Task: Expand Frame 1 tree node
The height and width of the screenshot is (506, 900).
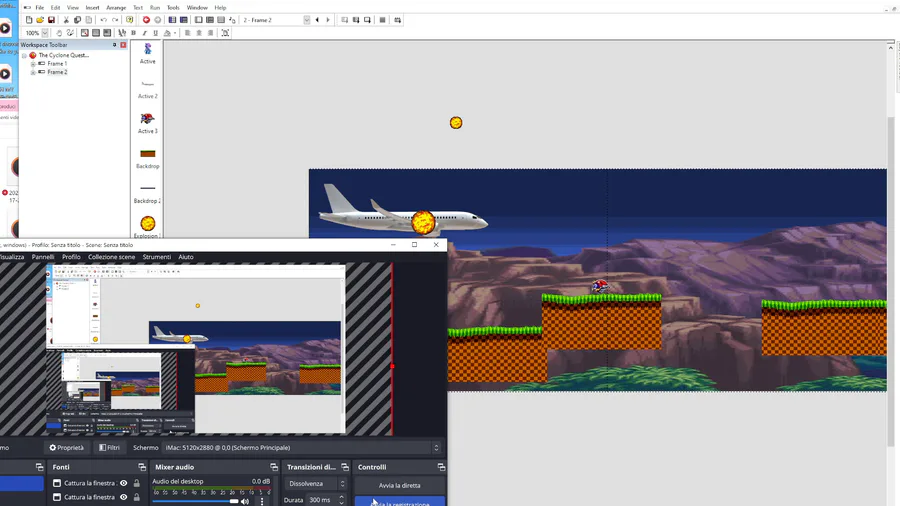Action: tap(33, 64)
